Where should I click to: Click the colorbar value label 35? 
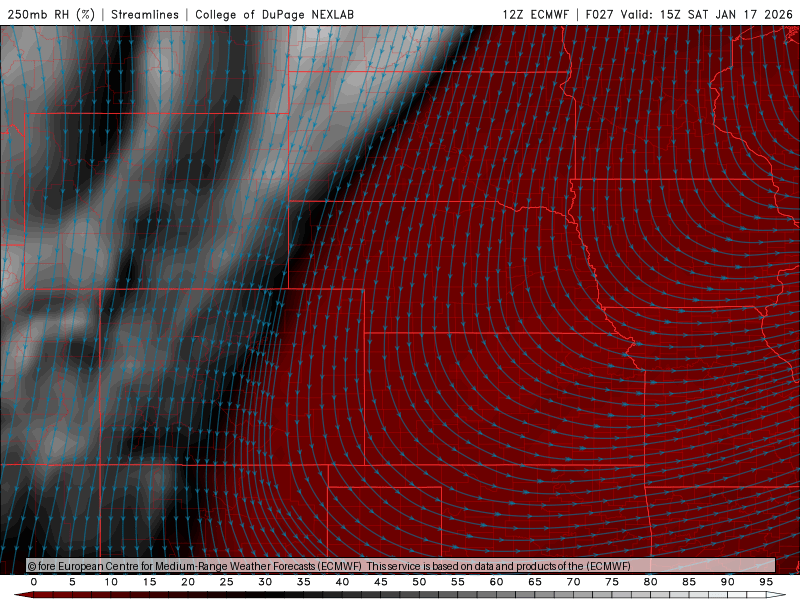[x=304, y=582]
